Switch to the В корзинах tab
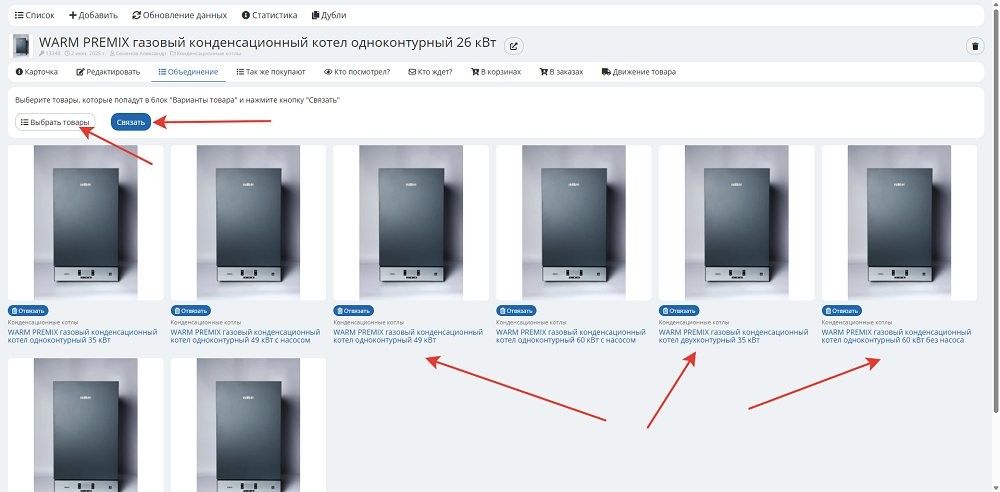Image resolution: width=1000 pixels, height=492 pixels. (x=496, y=72)
